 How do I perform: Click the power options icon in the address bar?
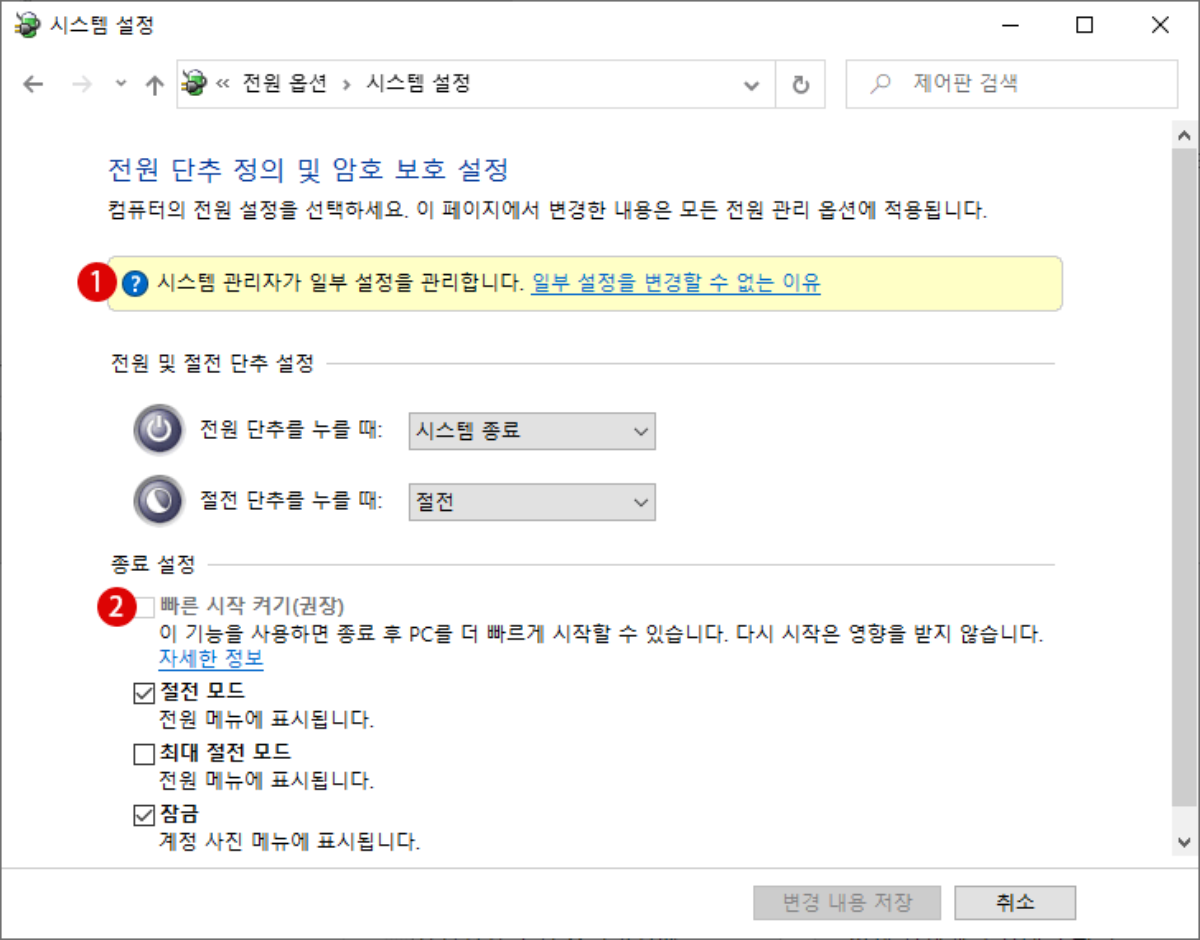[x=192, y=84]
